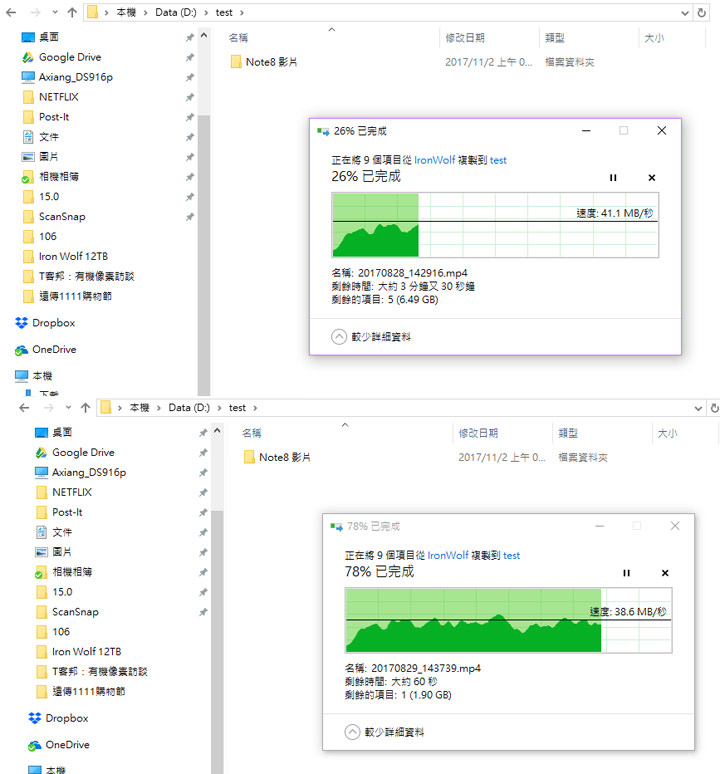Pause the copy in the 78% dialog
This screenshot has height=774, width=720.
(x=626, y=573)
